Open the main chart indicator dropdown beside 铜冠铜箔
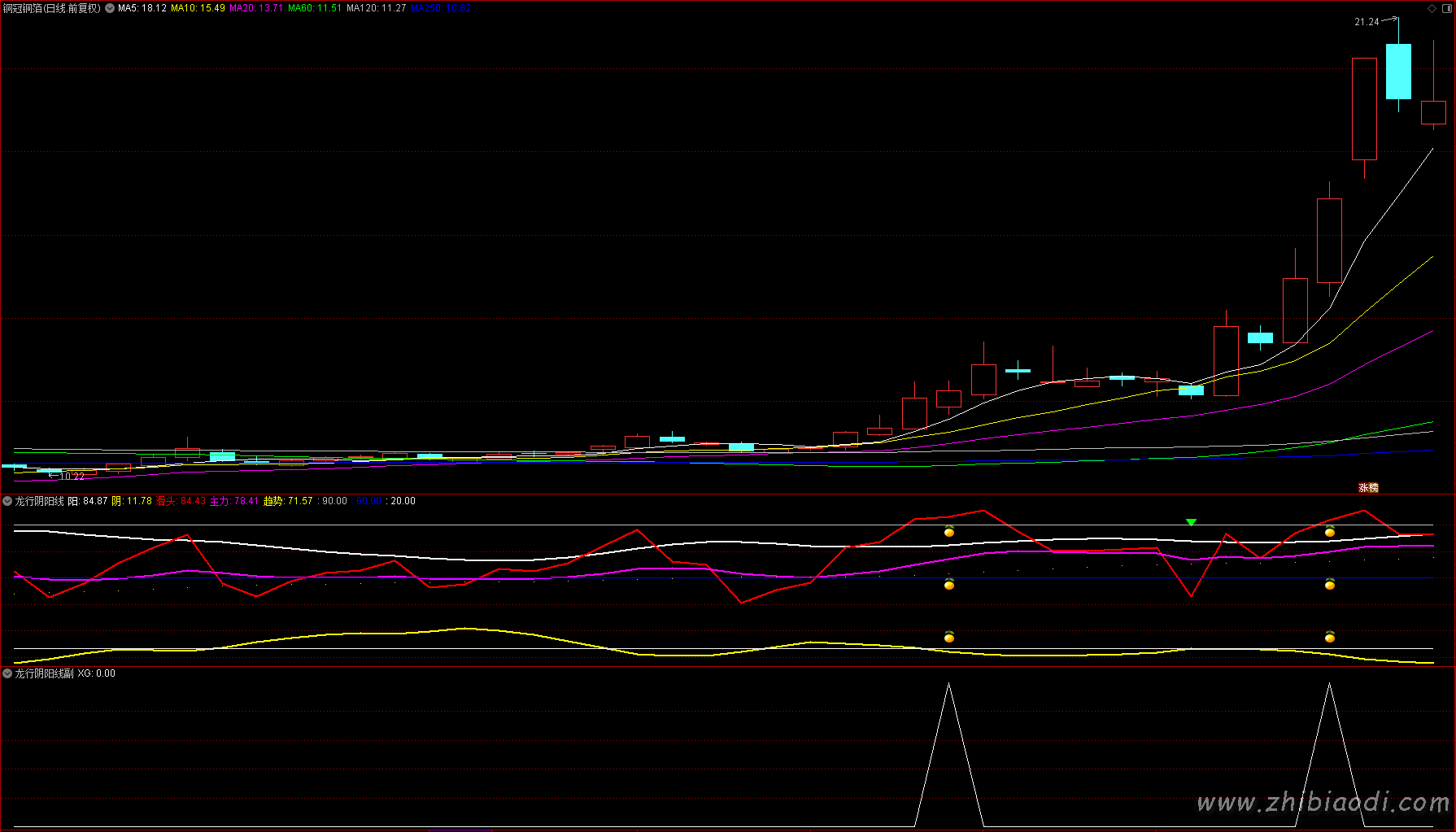This screenshot has height=832, width=1456. coord(110,8)
